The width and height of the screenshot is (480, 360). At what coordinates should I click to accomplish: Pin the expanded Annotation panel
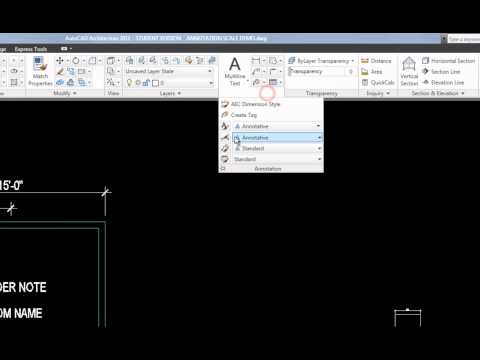coord(223,169)
